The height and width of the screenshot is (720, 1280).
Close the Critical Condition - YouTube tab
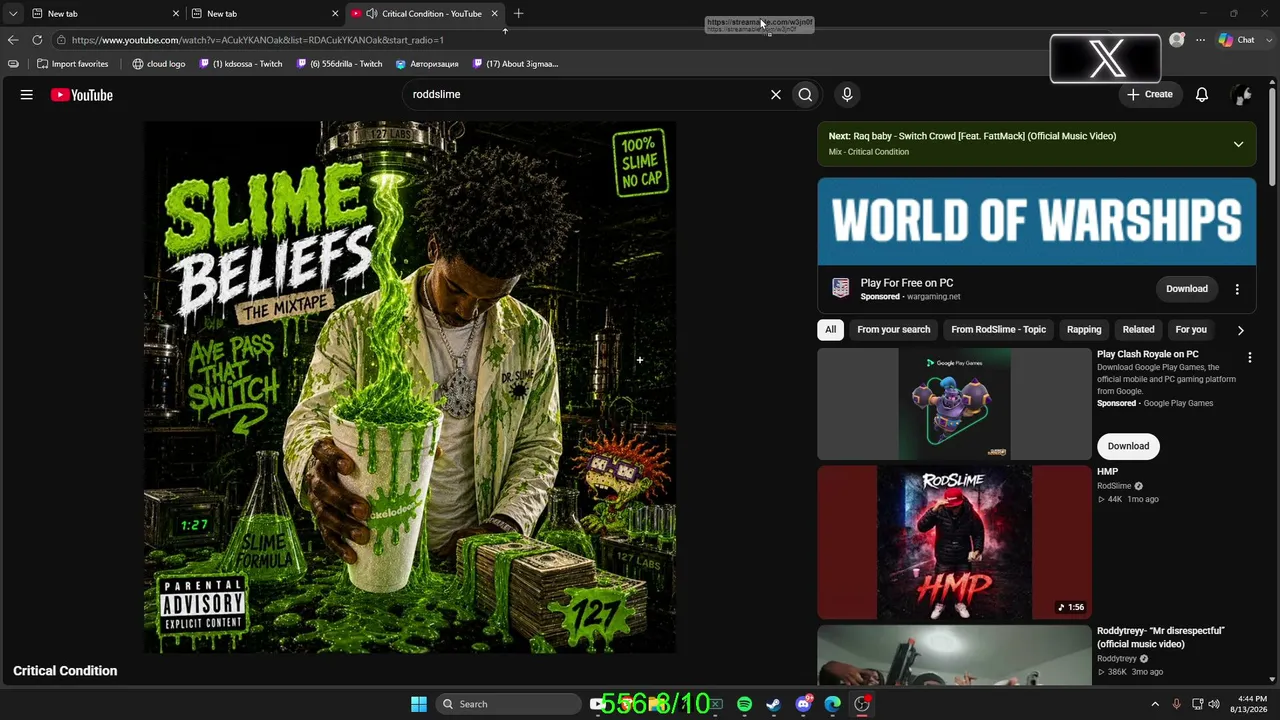[x=494, y=14]
